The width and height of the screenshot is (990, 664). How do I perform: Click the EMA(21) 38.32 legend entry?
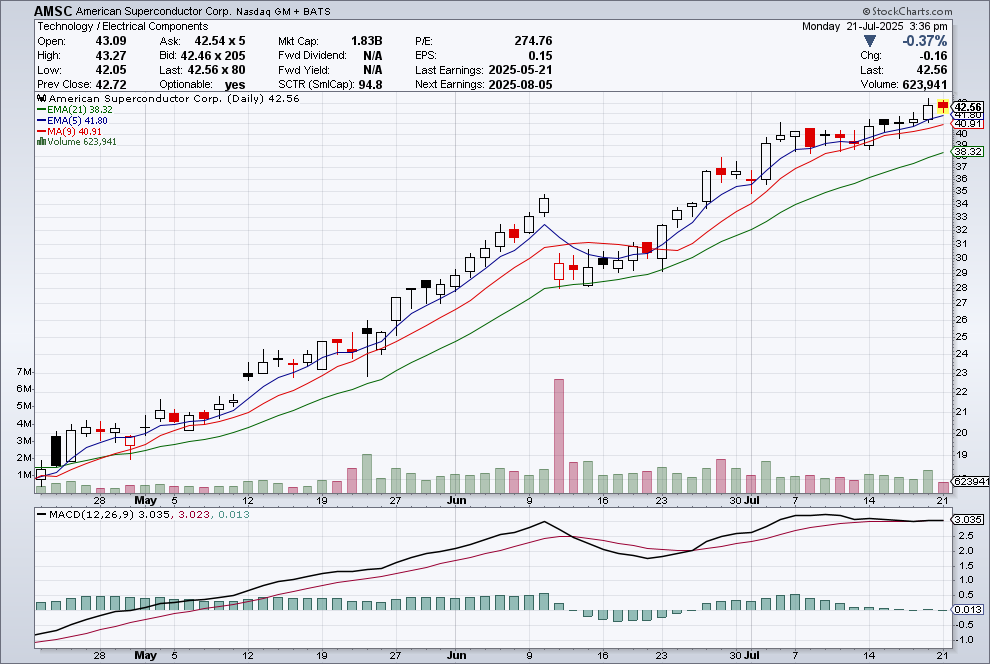[x=75, y=110]
